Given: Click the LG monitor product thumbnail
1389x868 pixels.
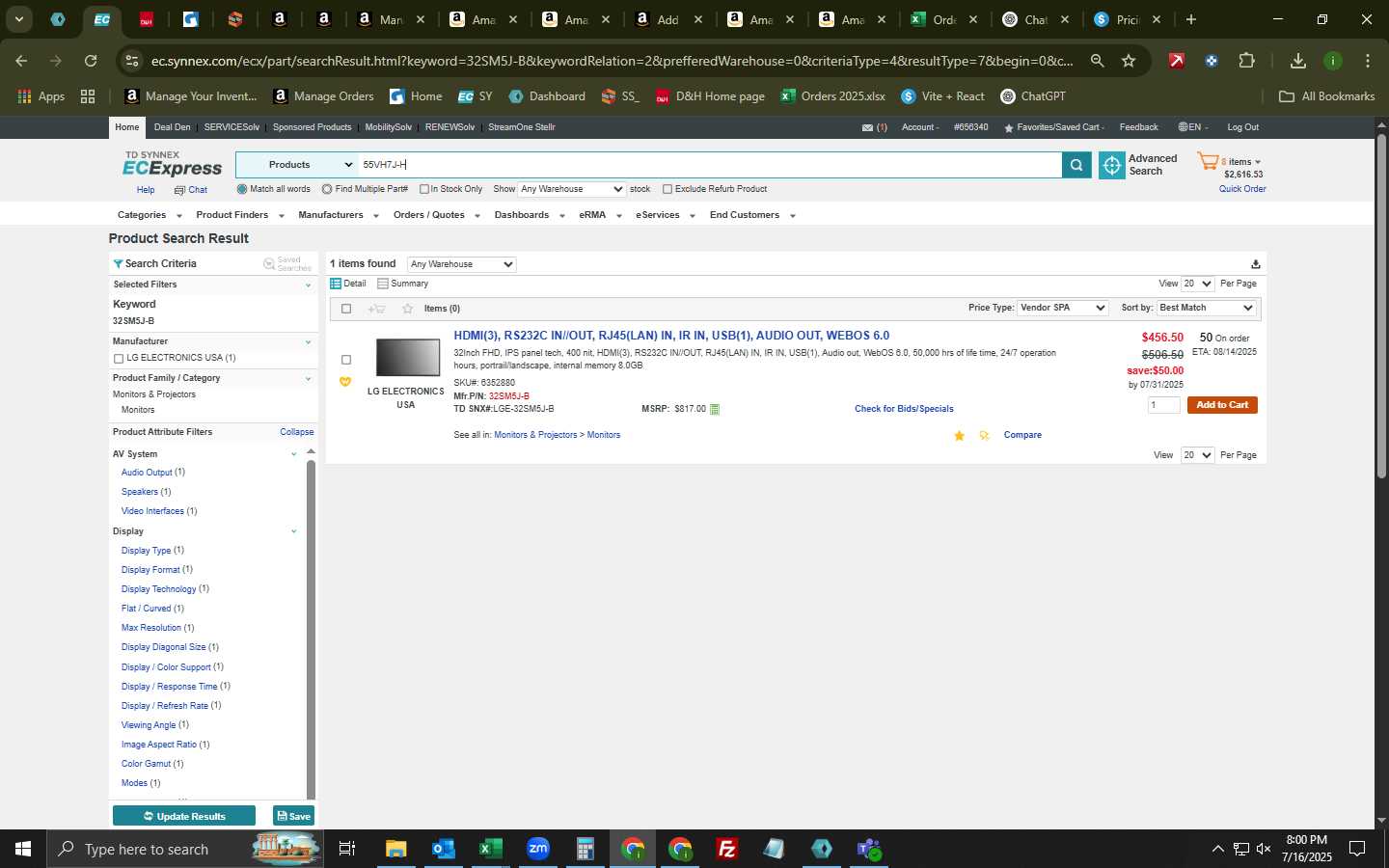Looking at the screenshot, I should point(407,358).
